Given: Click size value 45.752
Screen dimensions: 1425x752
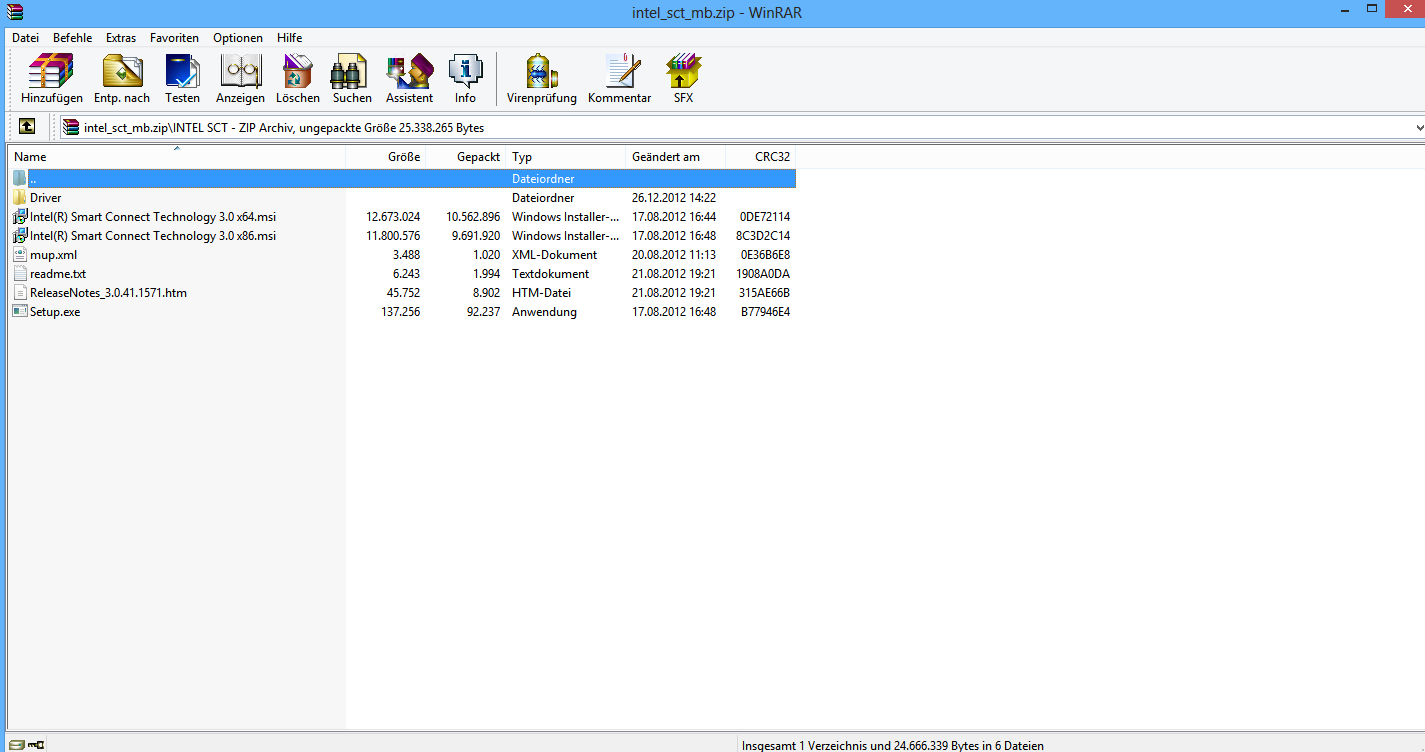Looking at the screenshot, I should pos(403,292).
